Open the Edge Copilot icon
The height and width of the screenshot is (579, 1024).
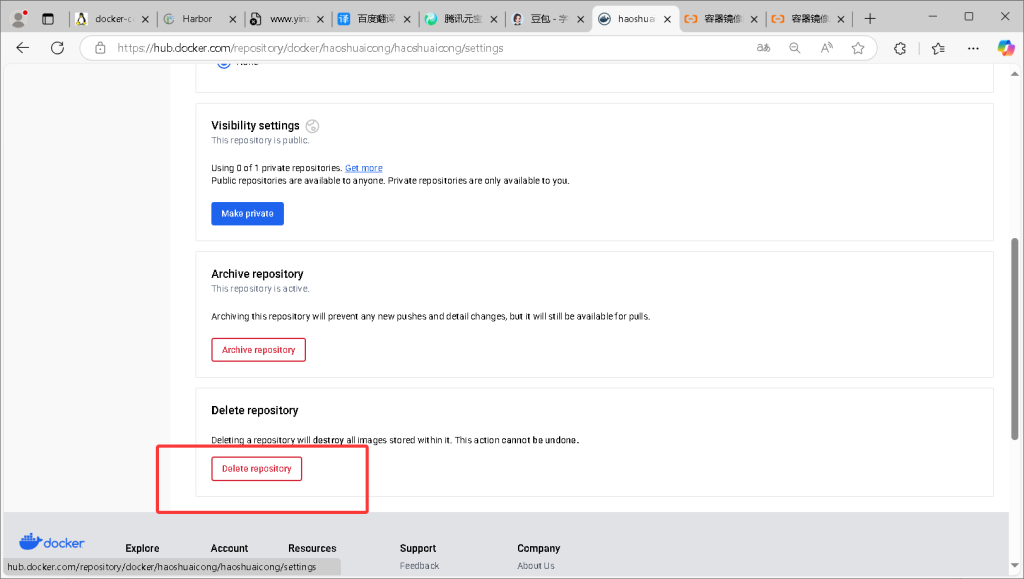coord(1006,48)
